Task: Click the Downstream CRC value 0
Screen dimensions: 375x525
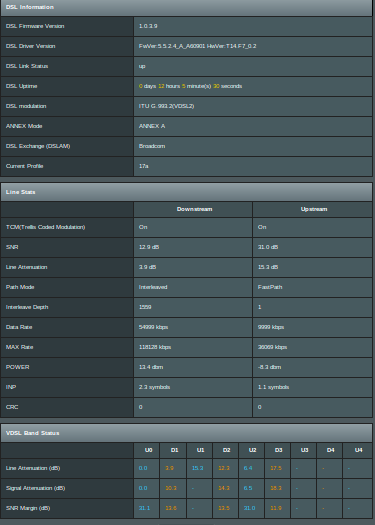Action: (x=141, y=407)
